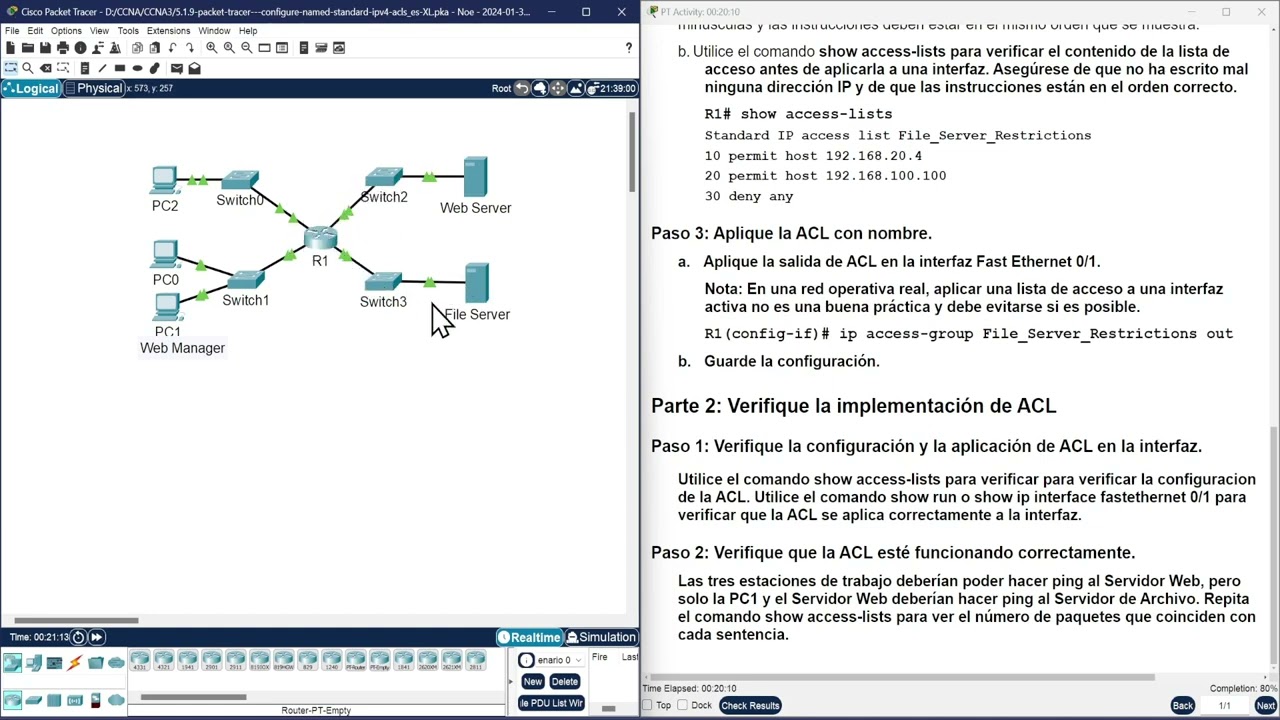Expand the PDU panel with side arrow
This screenshot has height=720, width=1280.
pyautogui.click(x=510, y=681)
